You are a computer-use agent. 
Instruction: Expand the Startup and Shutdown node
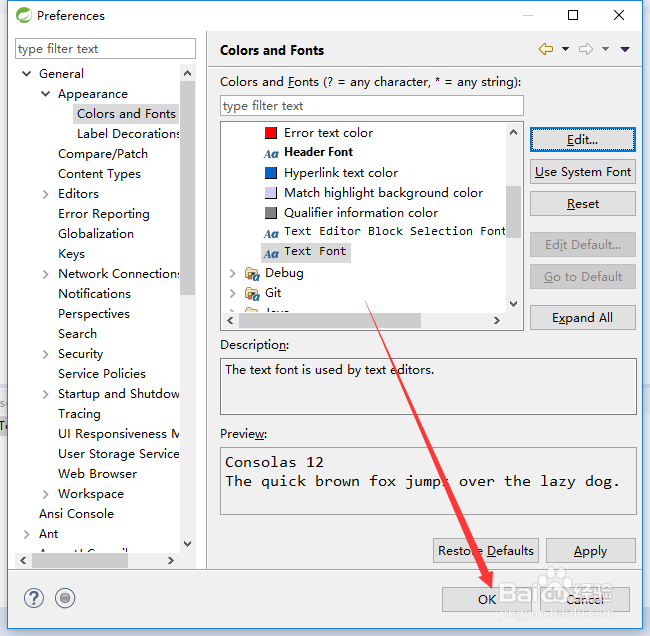click(x=46, y=394)
